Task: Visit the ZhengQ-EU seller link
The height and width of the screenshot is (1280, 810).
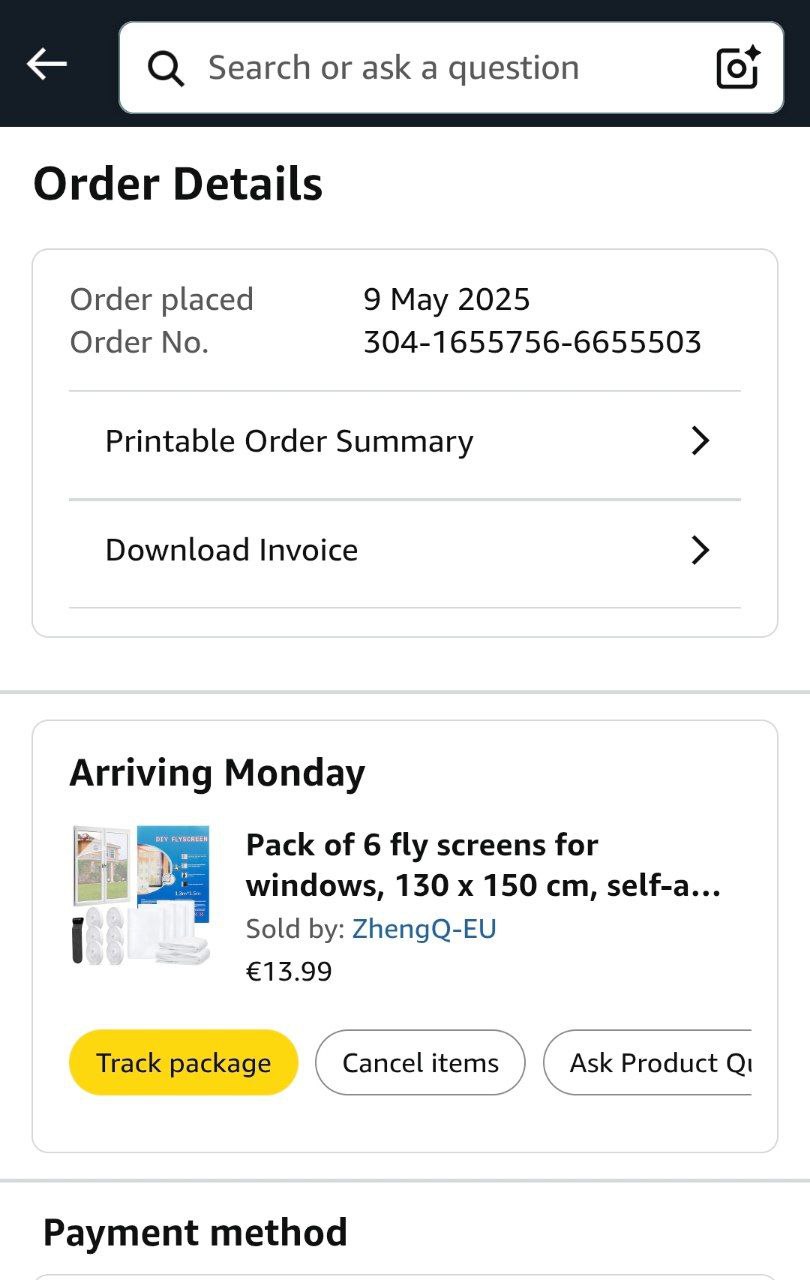Action: (x=424, y=929)
